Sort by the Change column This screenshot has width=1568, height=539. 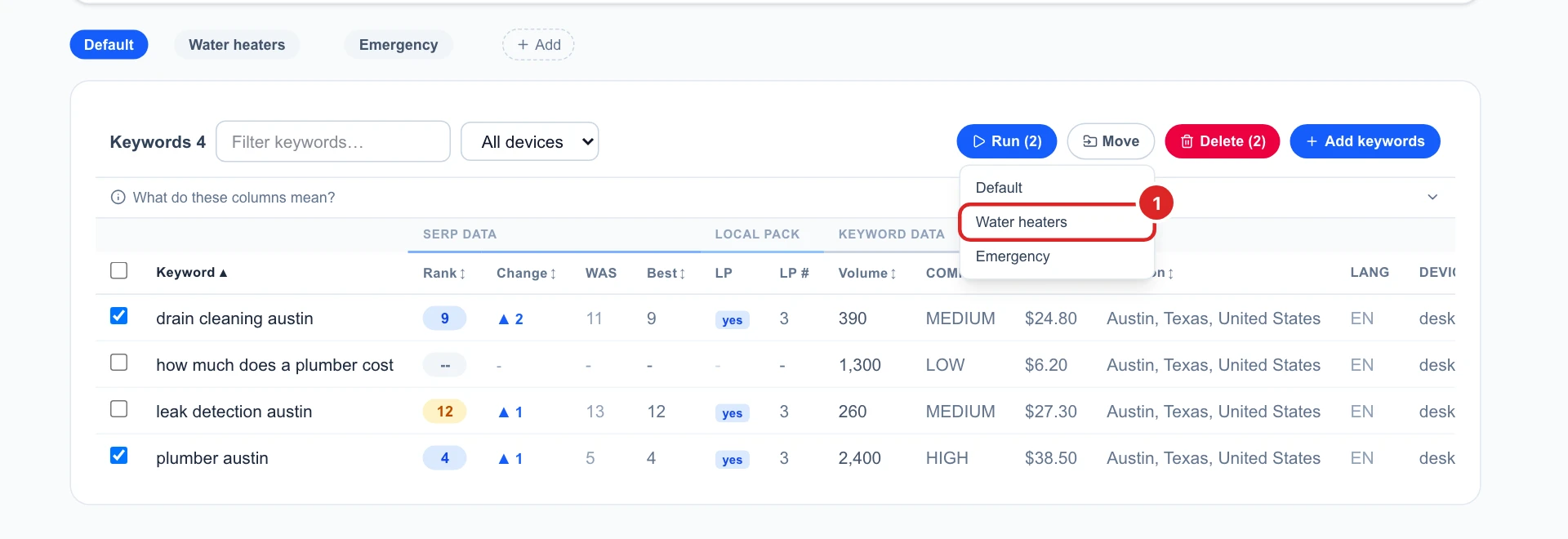coord(526,274)
